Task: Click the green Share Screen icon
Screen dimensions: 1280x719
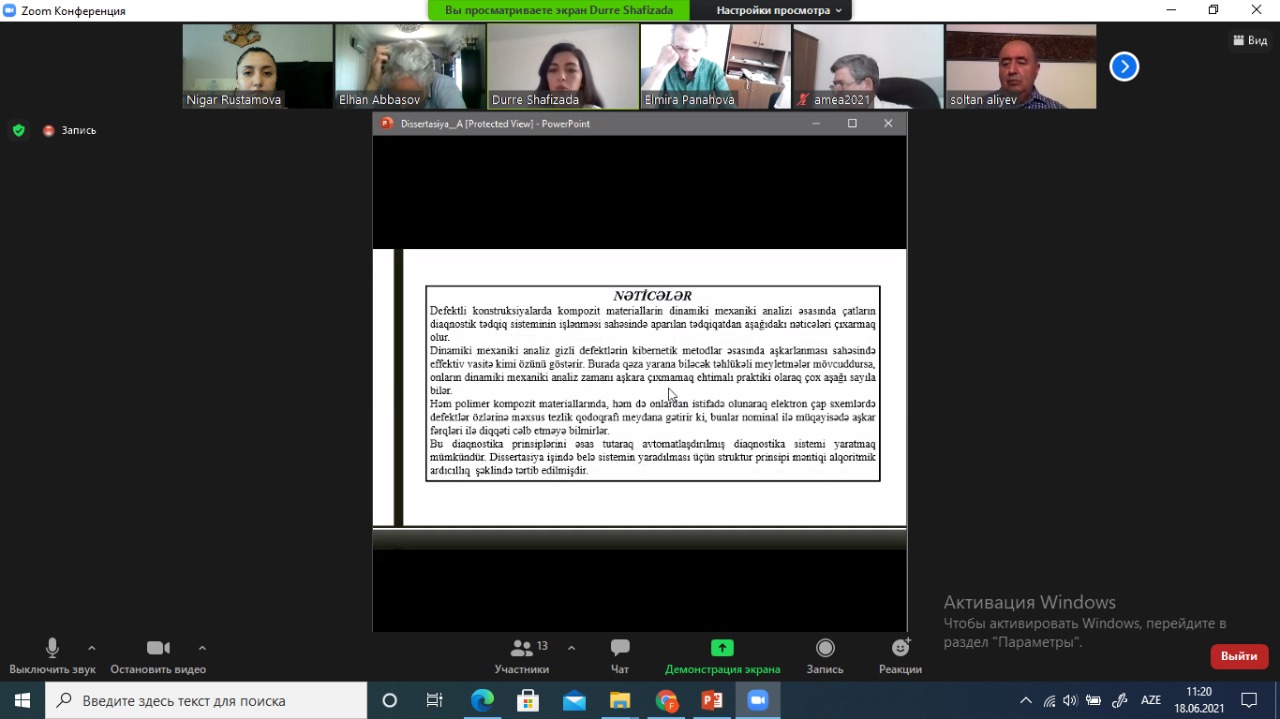Action: [722, 649]
